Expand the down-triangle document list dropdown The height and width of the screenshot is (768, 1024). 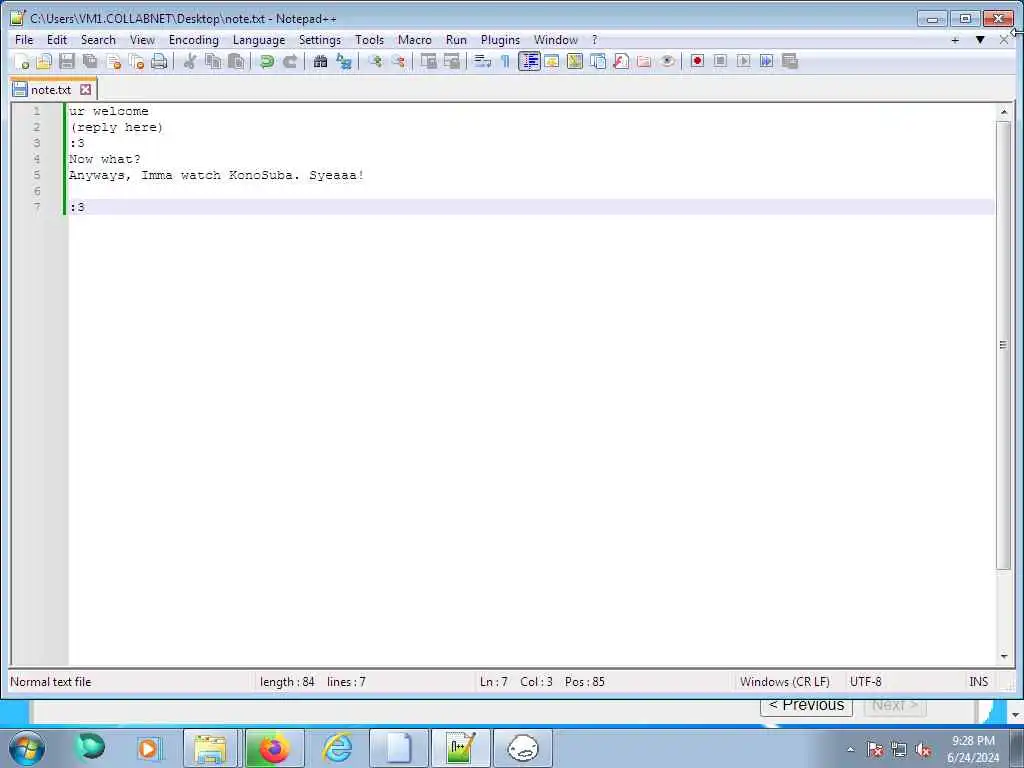coord(980,40)
